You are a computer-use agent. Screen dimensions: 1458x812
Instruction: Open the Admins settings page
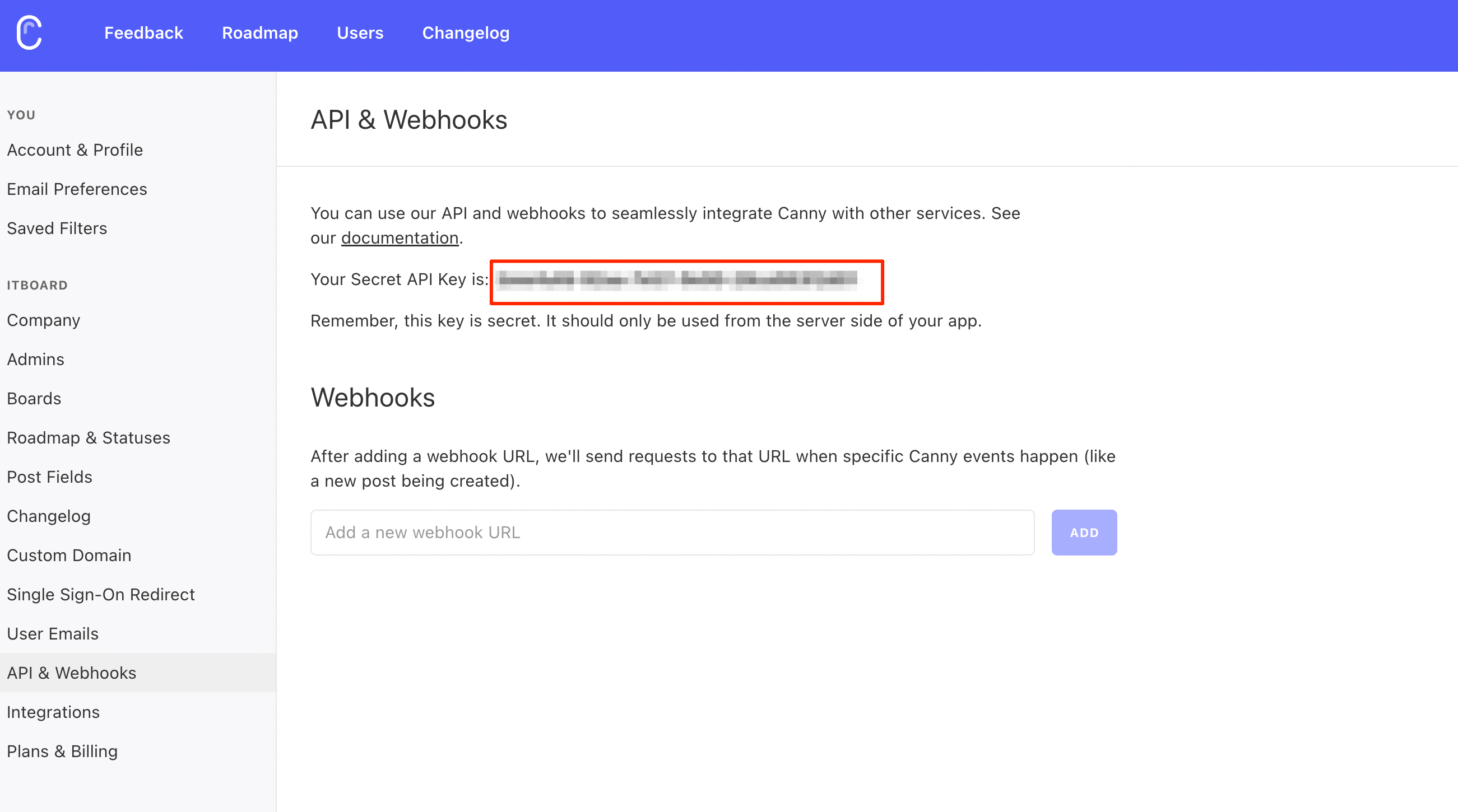click(x=36, y=359)
